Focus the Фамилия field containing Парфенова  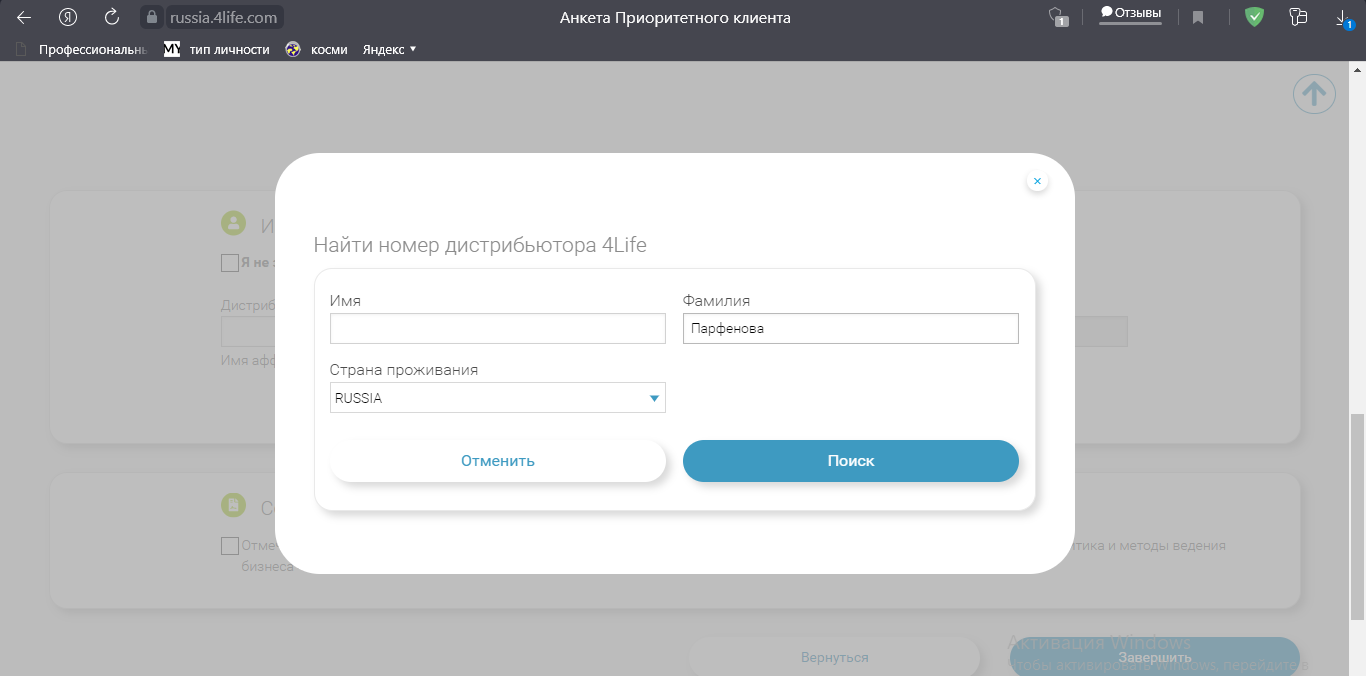coord(850,329)
